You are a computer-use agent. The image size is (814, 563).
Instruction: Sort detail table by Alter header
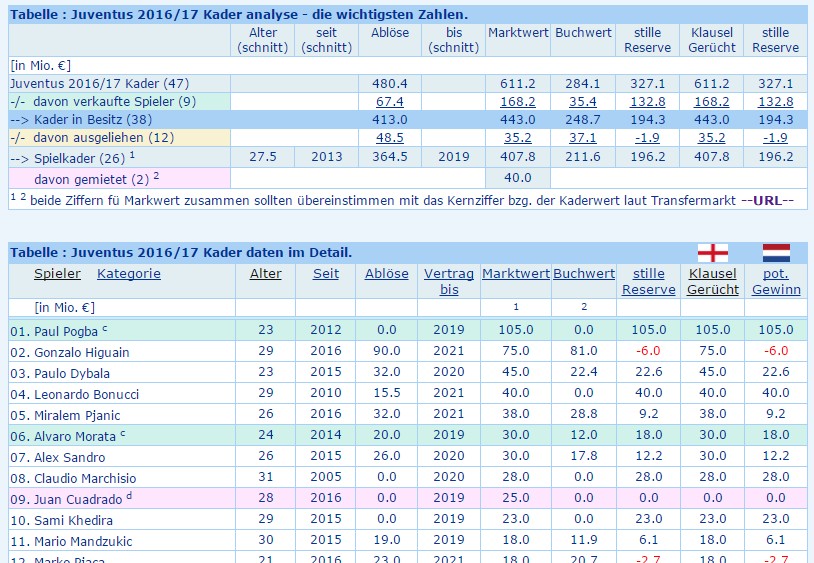(x=265, y=273)
